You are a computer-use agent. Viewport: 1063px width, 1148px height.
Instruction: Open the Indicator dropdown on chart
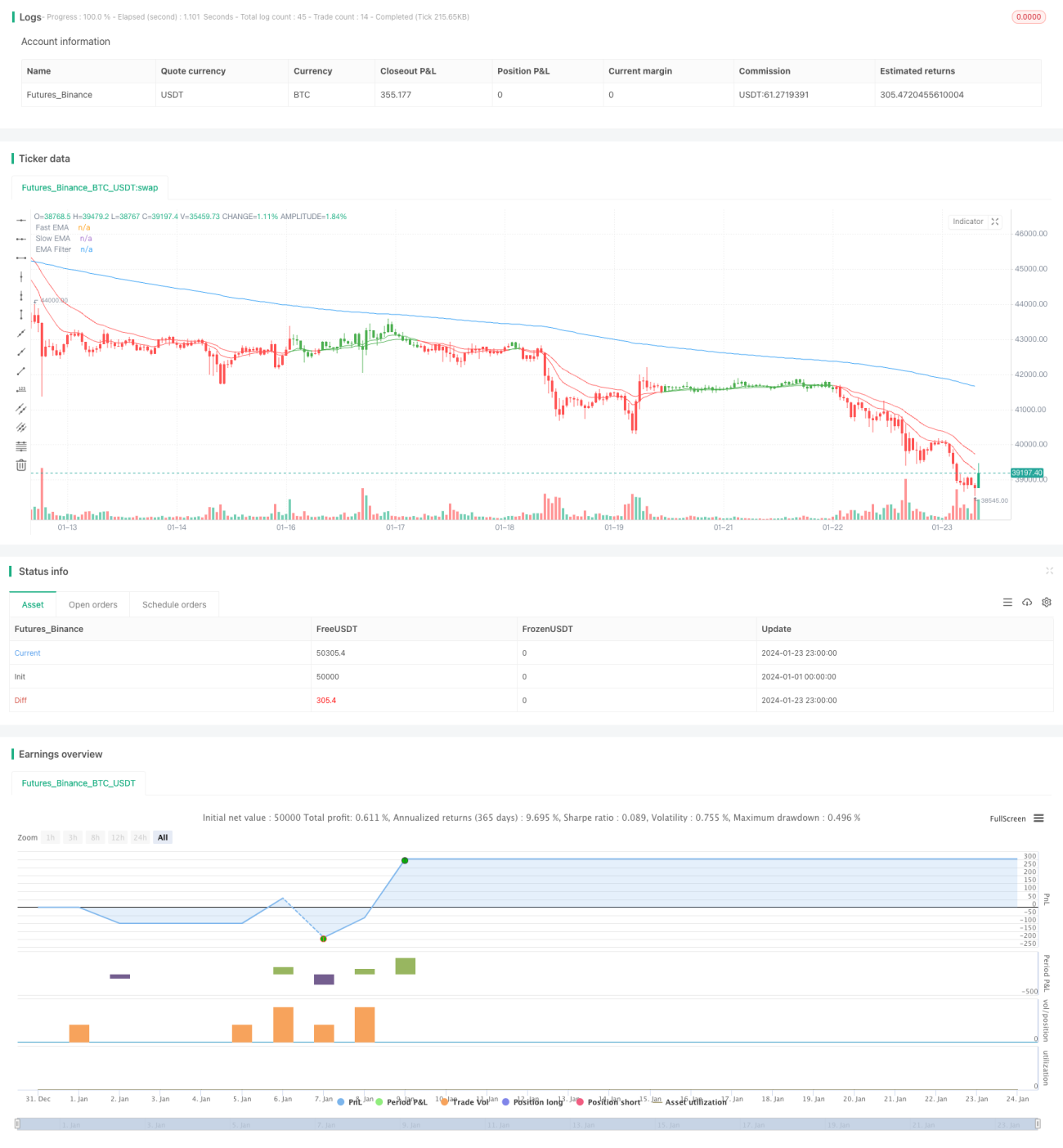(x=968, y=222)
